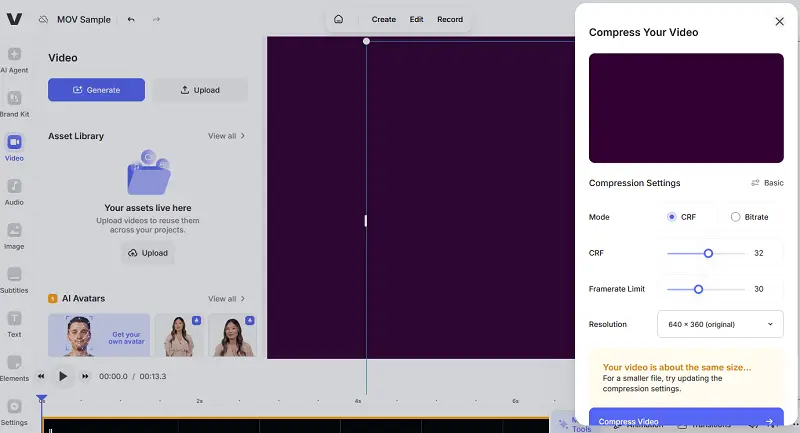Rename the MOV Sample project title
The height and width of the screenshot is (433, 800).
coord(84,19)
